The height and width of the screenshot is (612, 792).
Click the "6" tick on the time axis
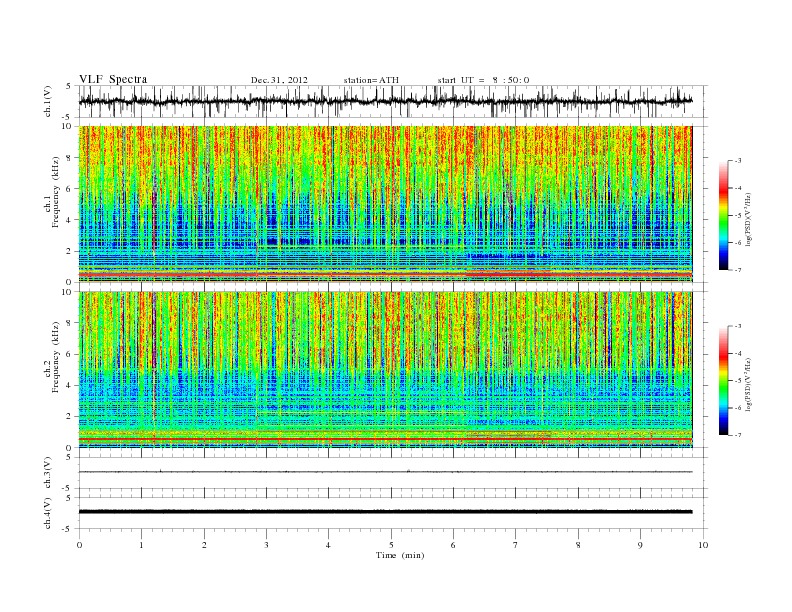click(453, 545)
